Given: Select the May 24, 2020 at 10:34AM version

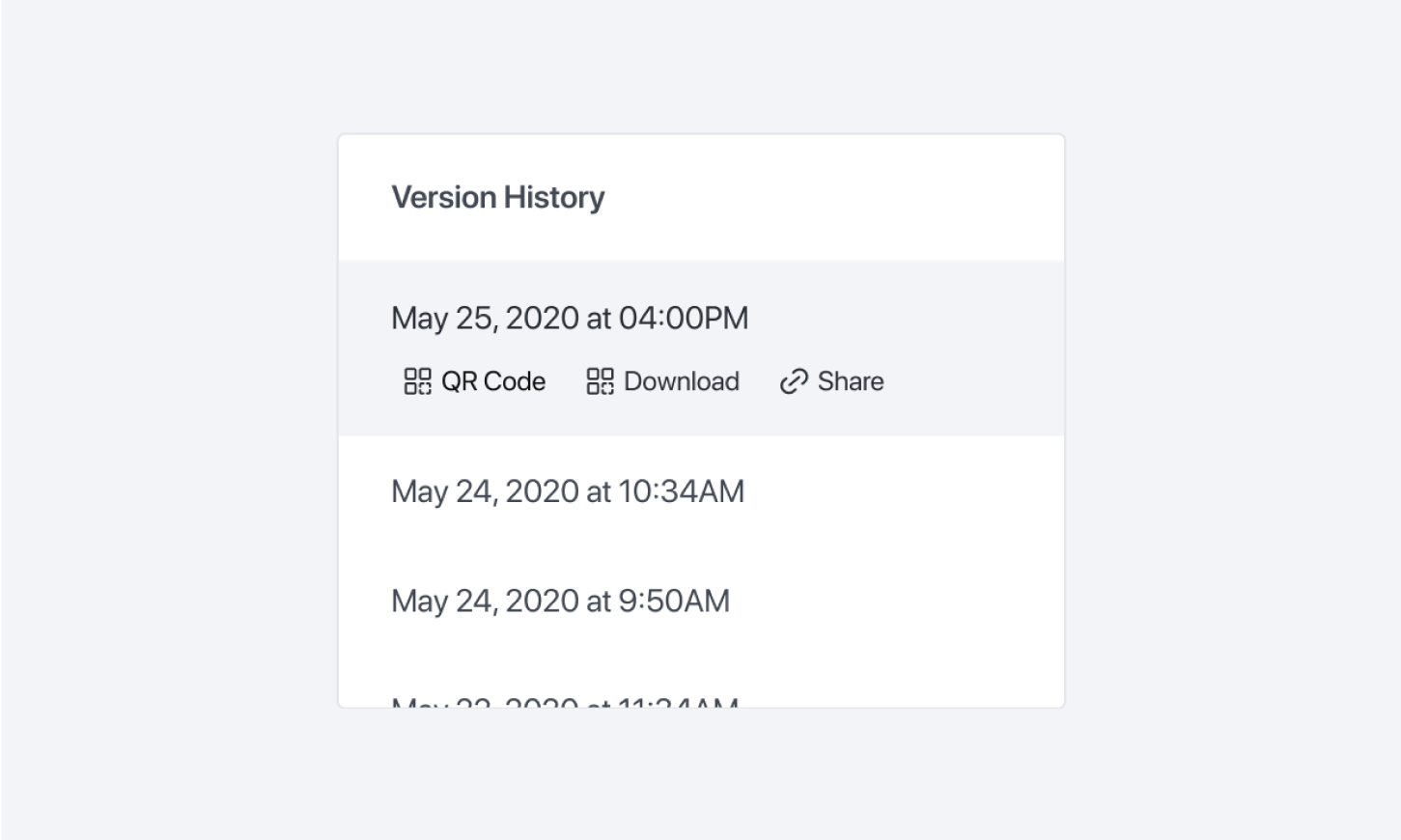Looking at the screenshot, I should [701, 491].
